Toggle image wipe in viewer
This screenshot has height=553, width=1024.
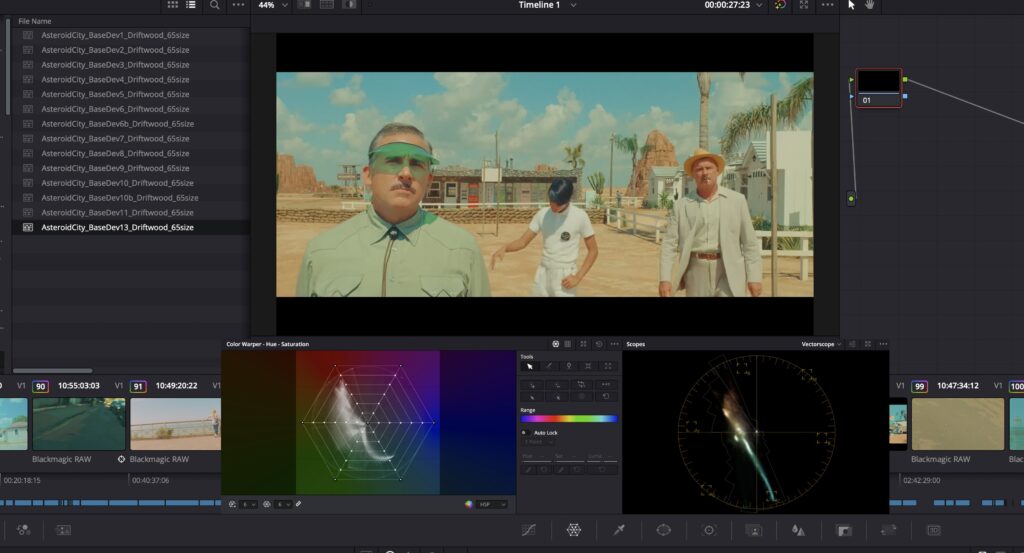pyautogui.click(x=304, y=5)
